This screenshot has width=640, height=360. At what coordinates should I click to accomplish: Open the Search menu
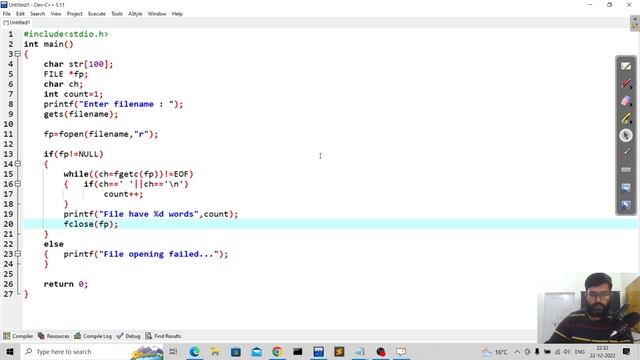click(x=37, y=13)
